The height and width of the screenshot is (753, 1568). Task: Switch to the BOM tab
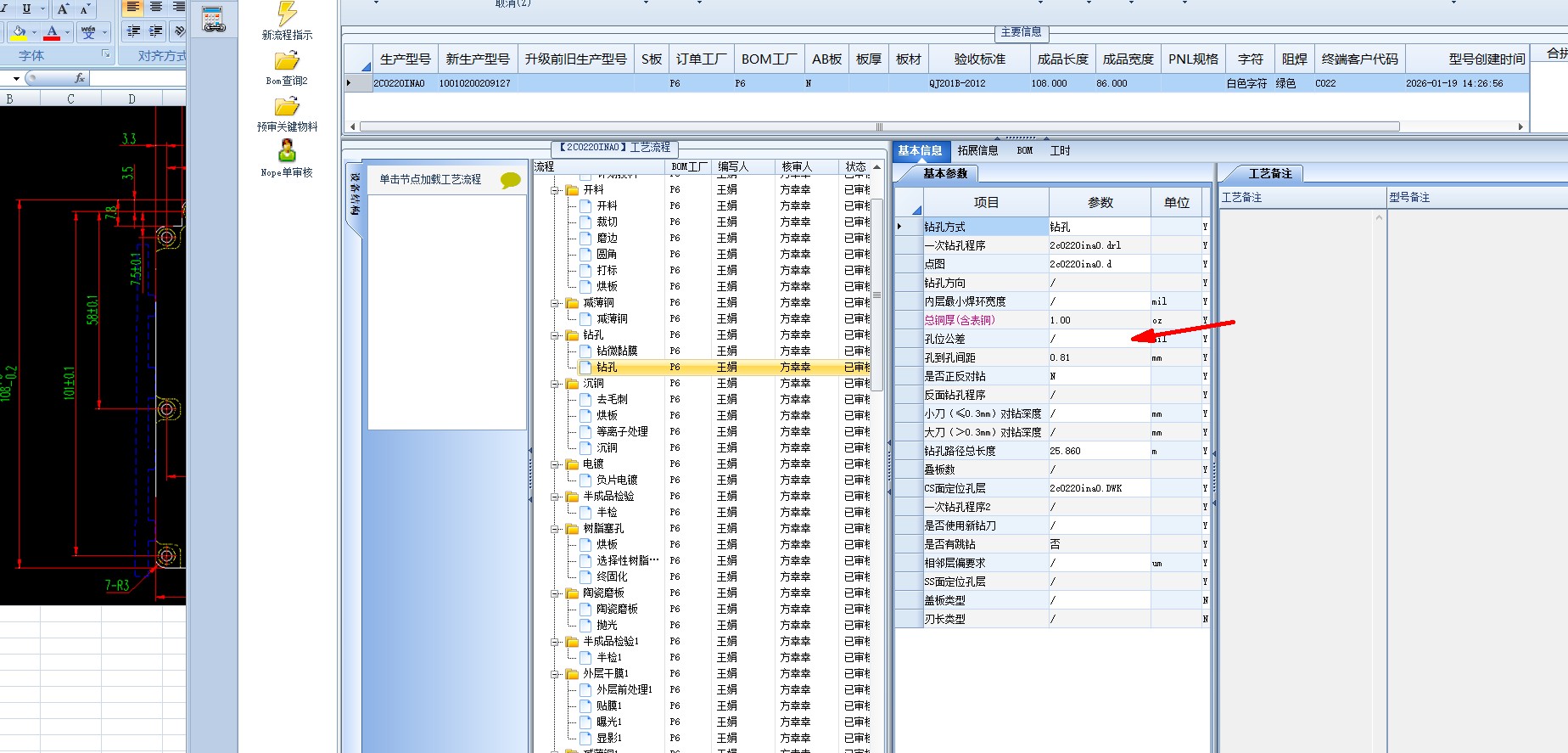[1025, 150]
